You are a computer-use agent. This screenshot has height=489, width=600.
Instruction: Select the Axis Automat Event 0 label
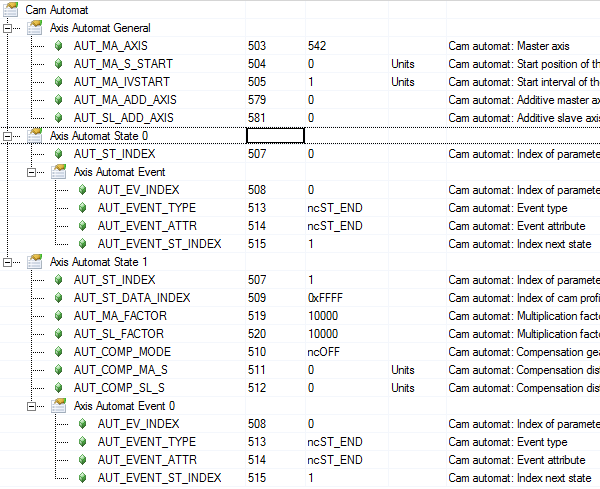tap(124, 406)
